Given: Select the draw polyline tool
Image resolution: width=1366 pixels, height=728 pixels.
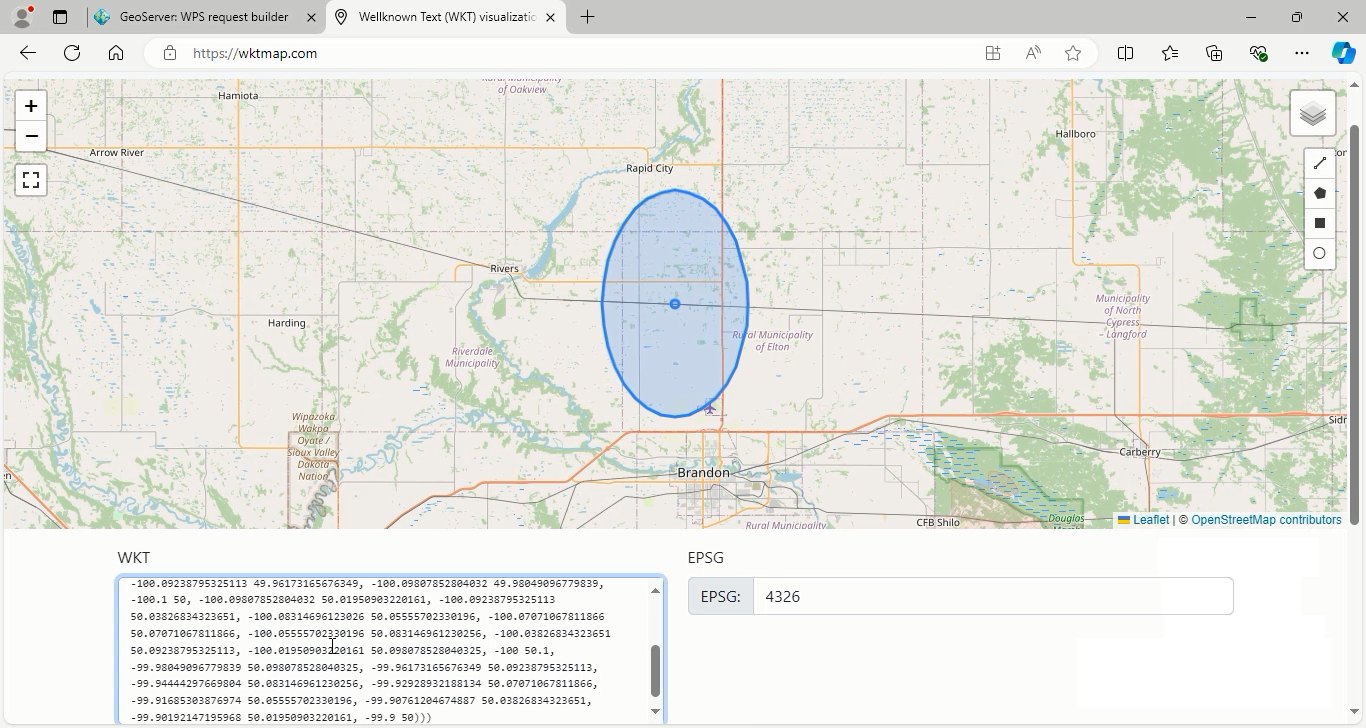Looking at the screenshot, I should click(x=1319, y=163).
